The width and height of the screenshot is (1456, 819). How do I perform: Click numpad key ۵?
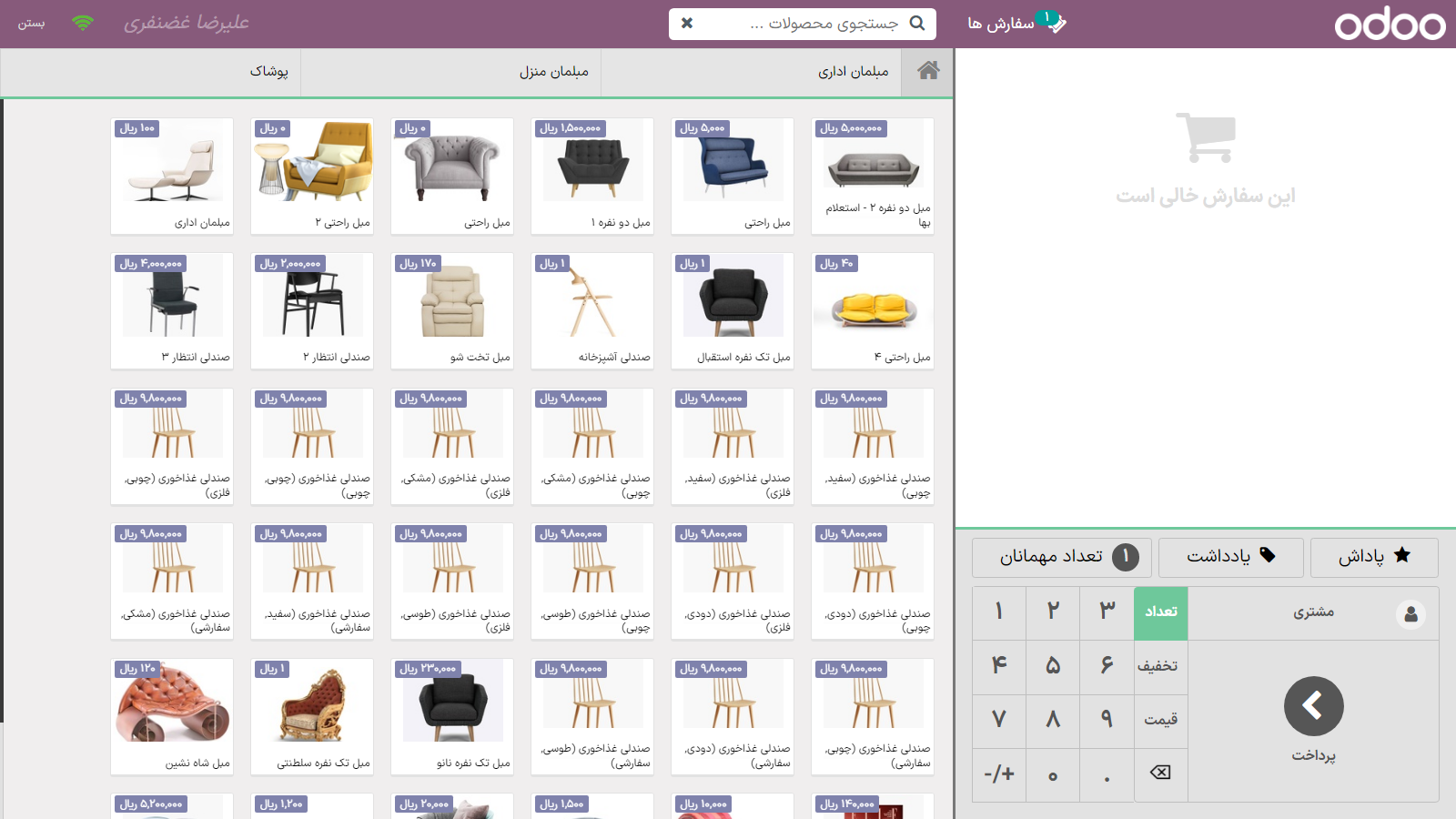coord(1053,667)
